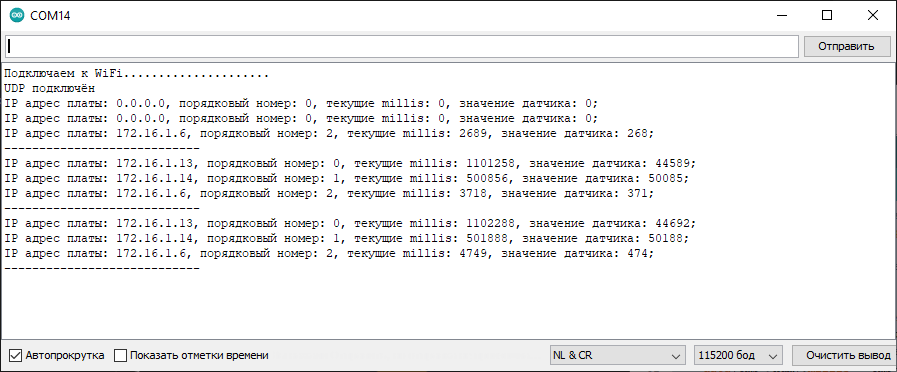Click the serial message input field
The image size is (897, 372).
tap(402, 46)
